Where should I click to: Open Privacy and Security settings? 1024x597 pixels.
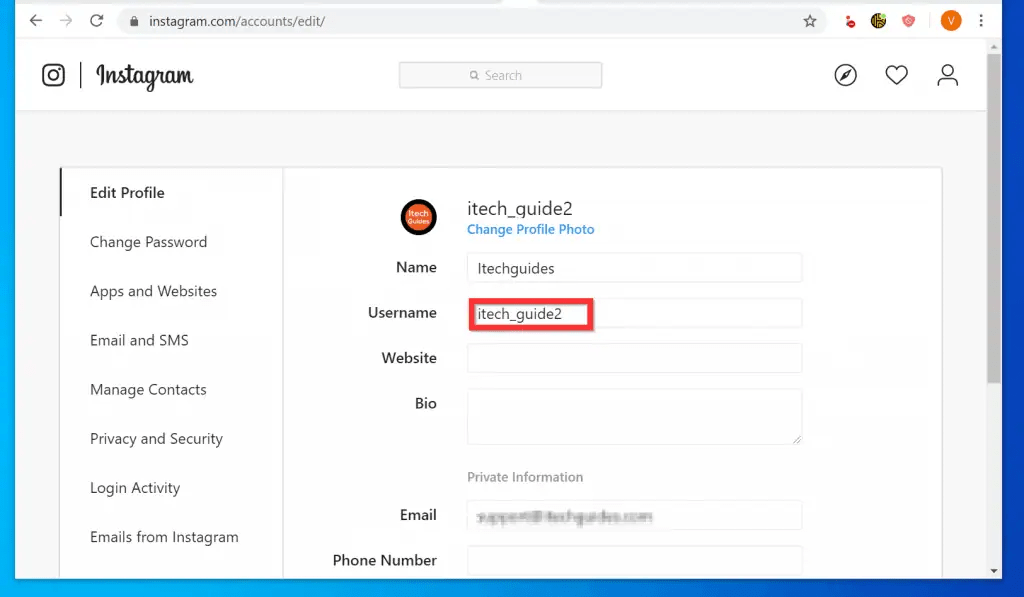(x=155, y=439)
